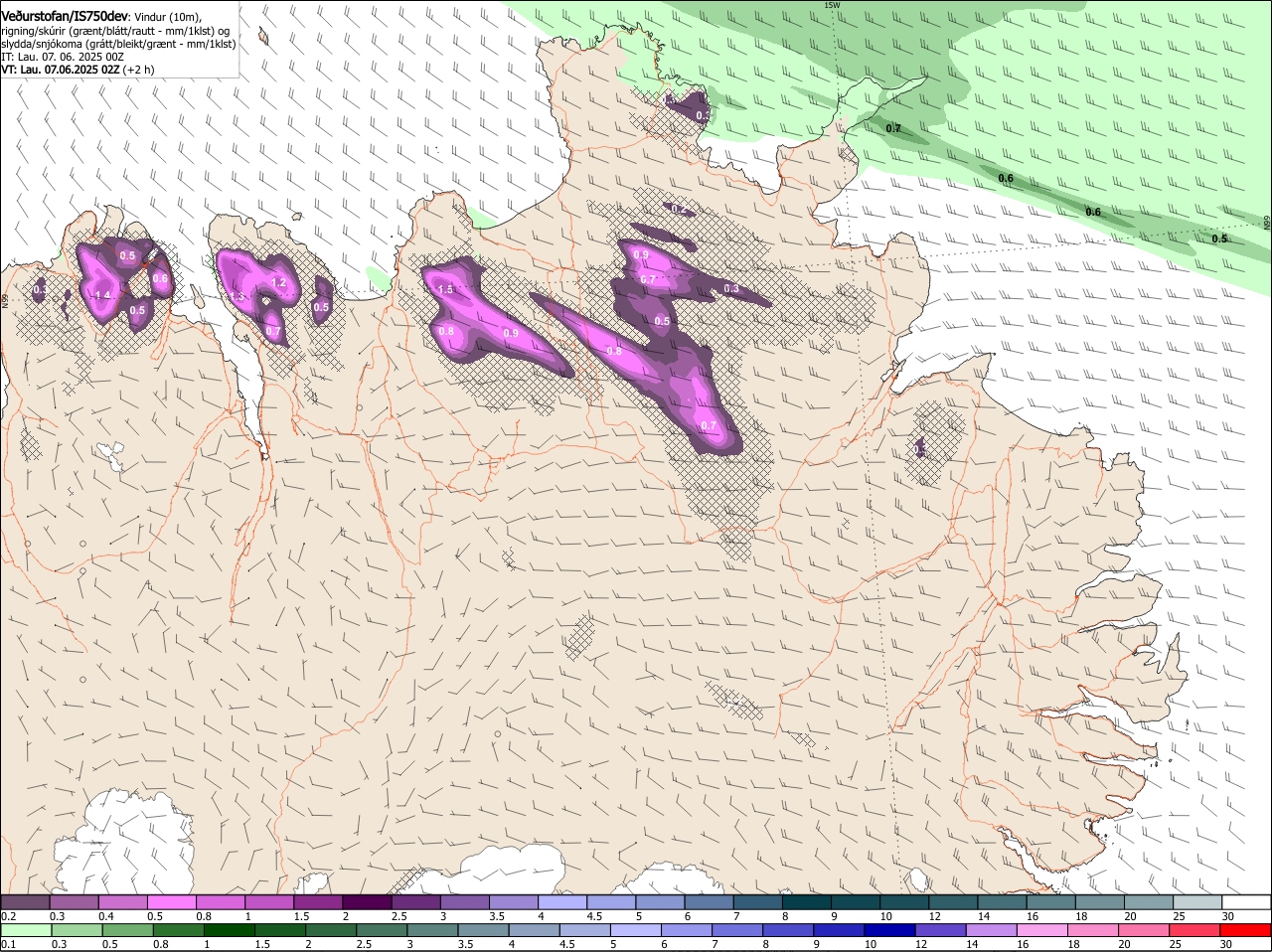Pick the bright red 30 swatch in lower legend
The width and height of the screenshot is (1272, 952).
(x=1243, y=930)
